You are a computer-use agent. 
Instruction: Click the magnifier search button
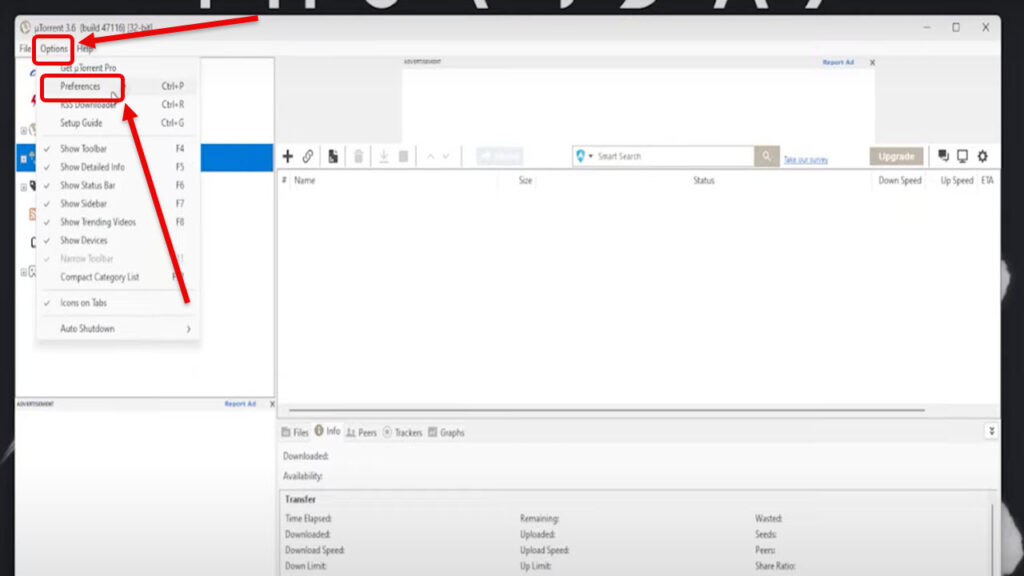[767, 156]
